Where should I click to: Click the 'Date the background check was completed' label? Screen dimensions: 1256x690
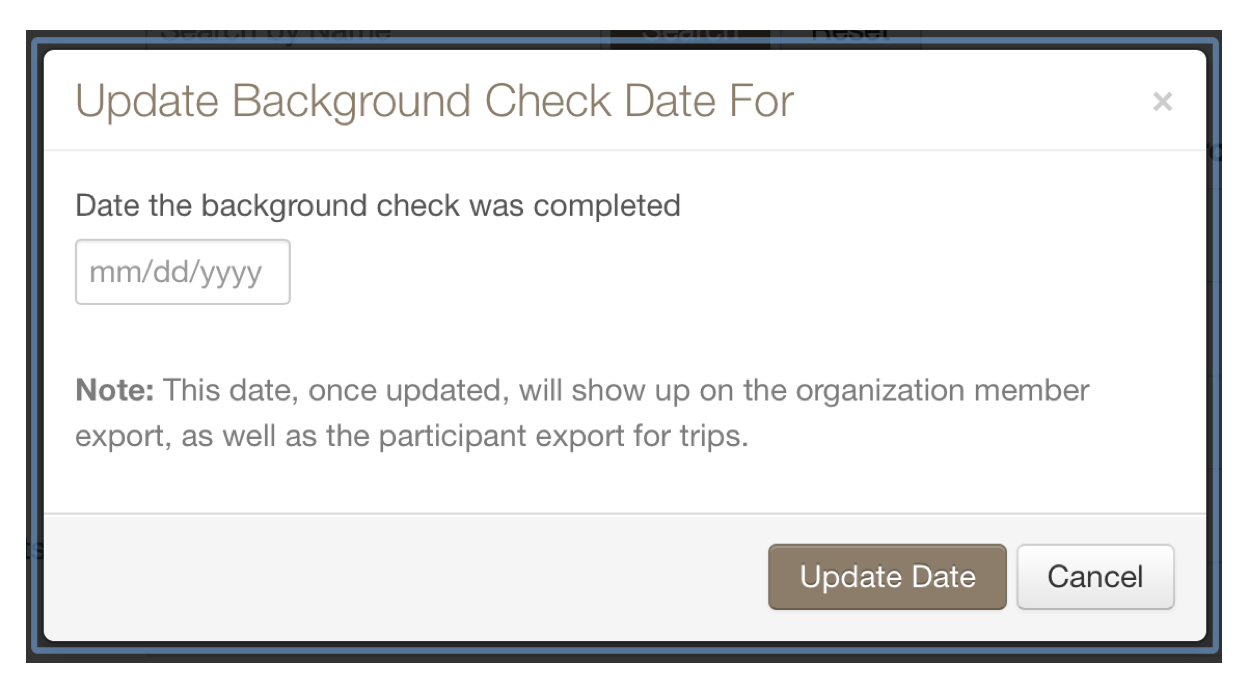(378, 206)
